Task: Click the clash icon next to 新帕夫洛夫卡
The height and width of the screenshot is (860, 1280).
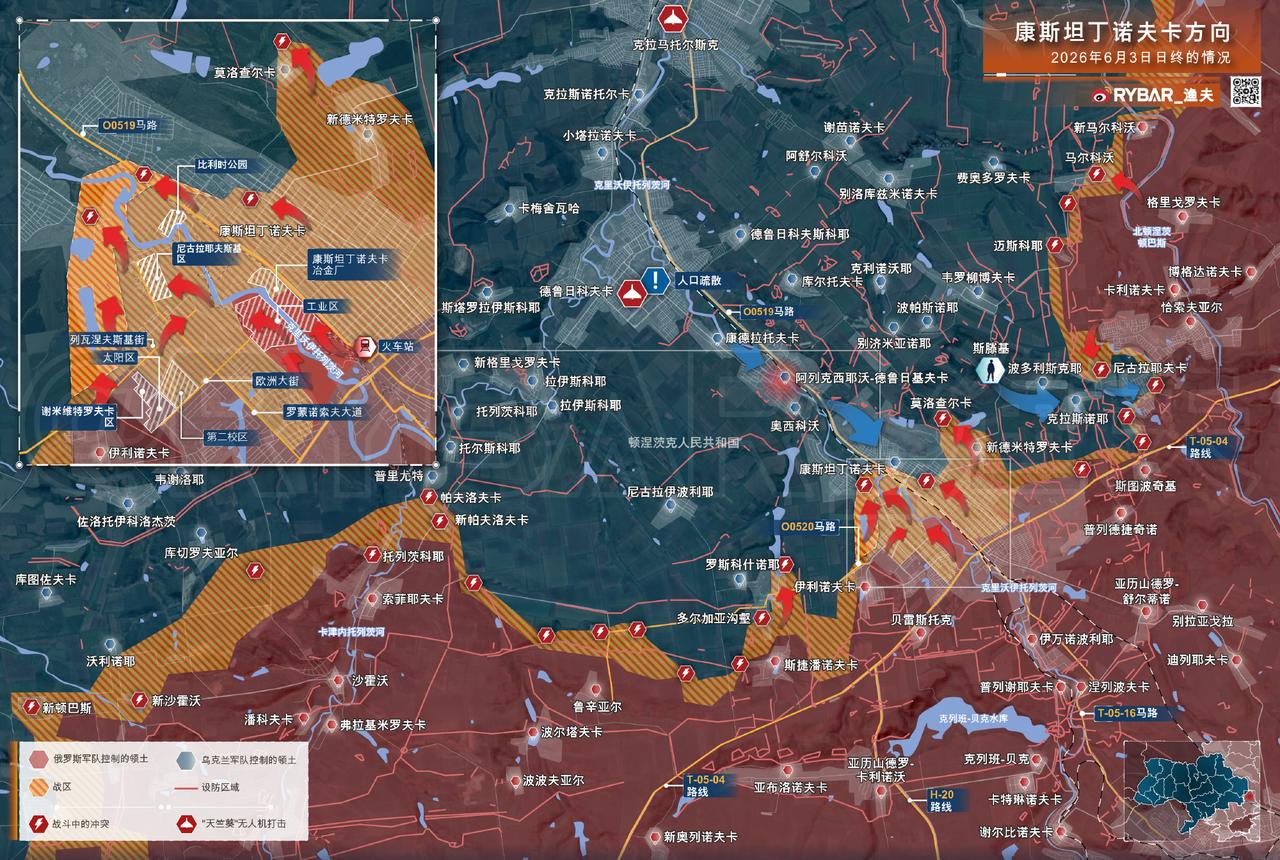Action: click(441, 520)
